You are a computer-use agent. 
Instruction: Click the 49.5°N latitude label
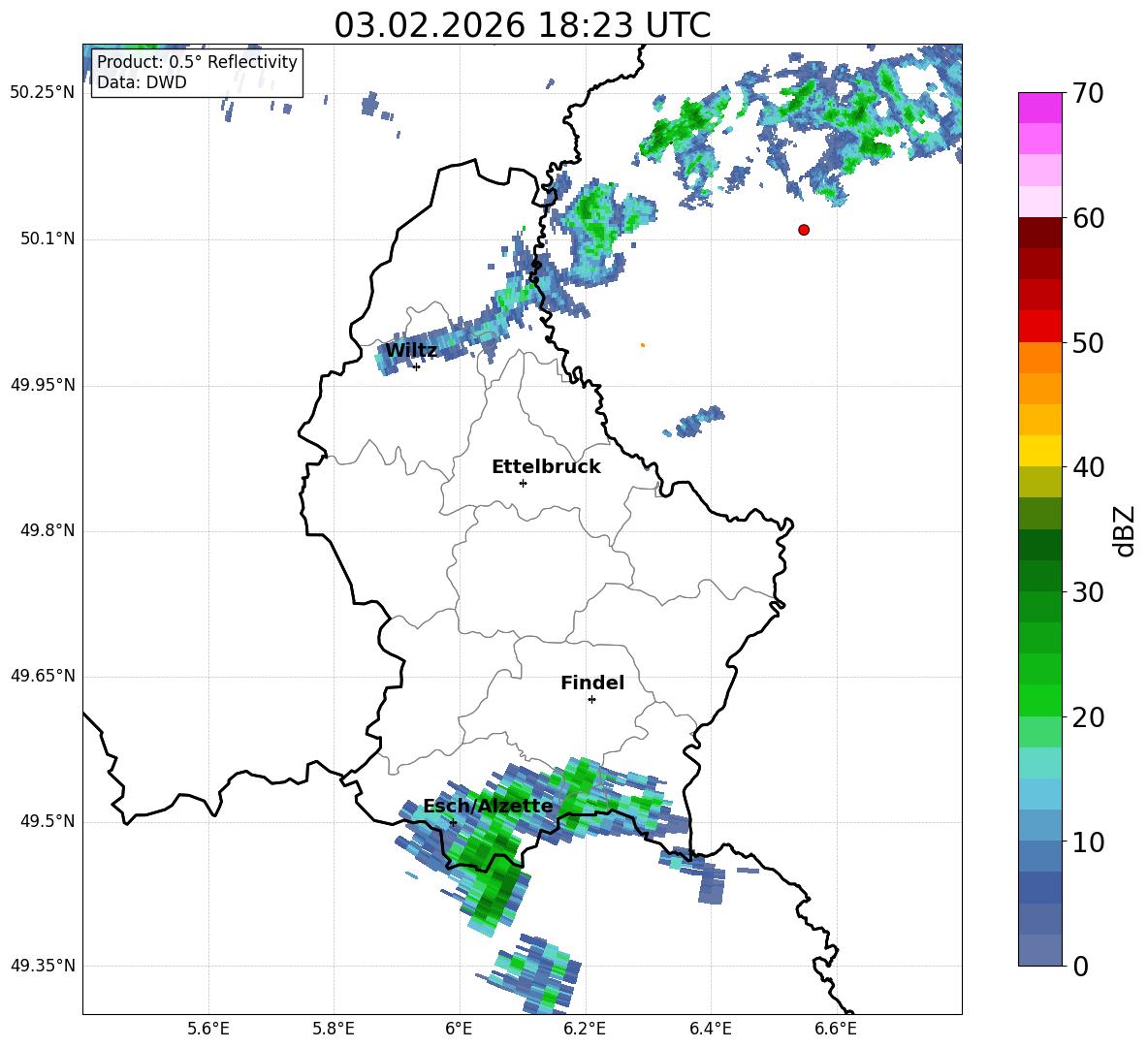[x=48, y=821]
